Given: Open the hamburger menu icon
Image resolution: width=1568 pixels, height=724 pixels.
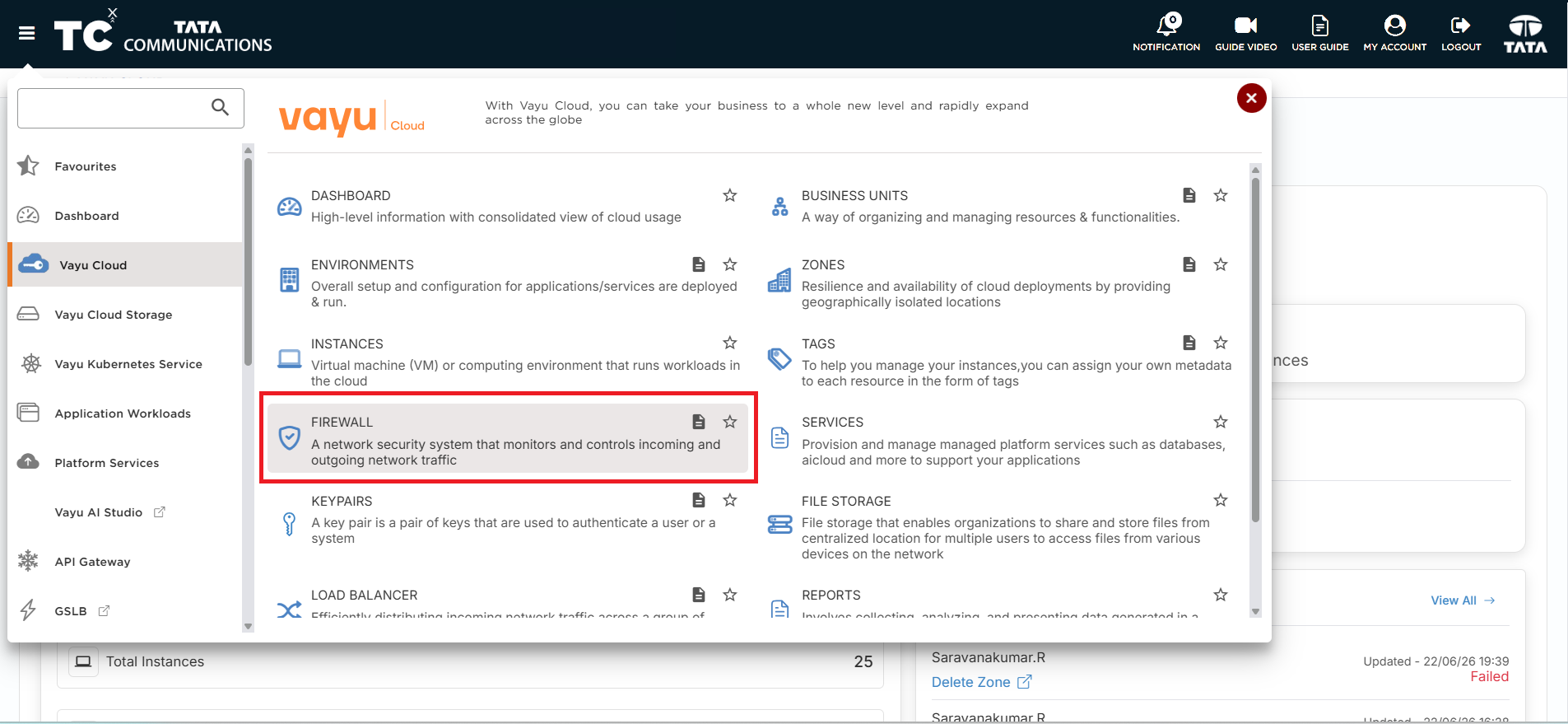Looking at the screenshot, I should tap(26, 33).
